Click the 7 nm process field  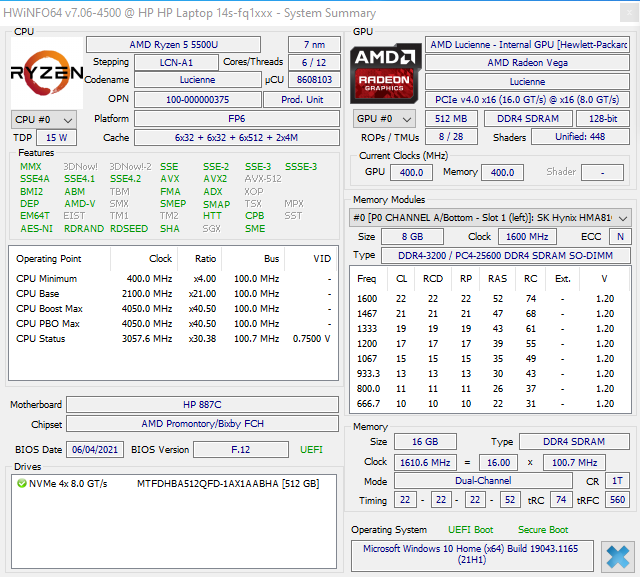[314, 44]
